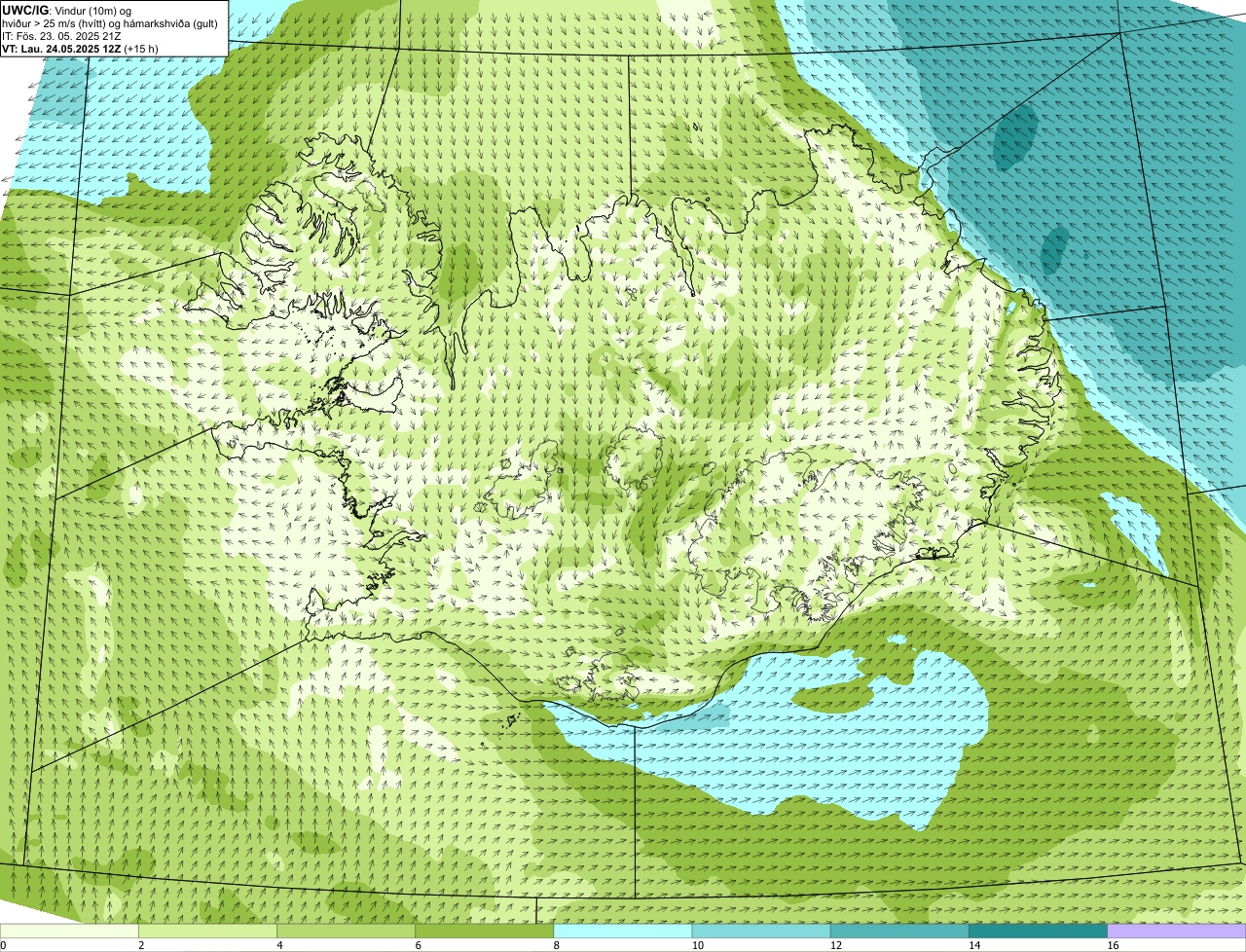Screen dimensions: 1246x952
Task: Click the pale 0–2 m/s legend swatch
Action: point(69,932)
